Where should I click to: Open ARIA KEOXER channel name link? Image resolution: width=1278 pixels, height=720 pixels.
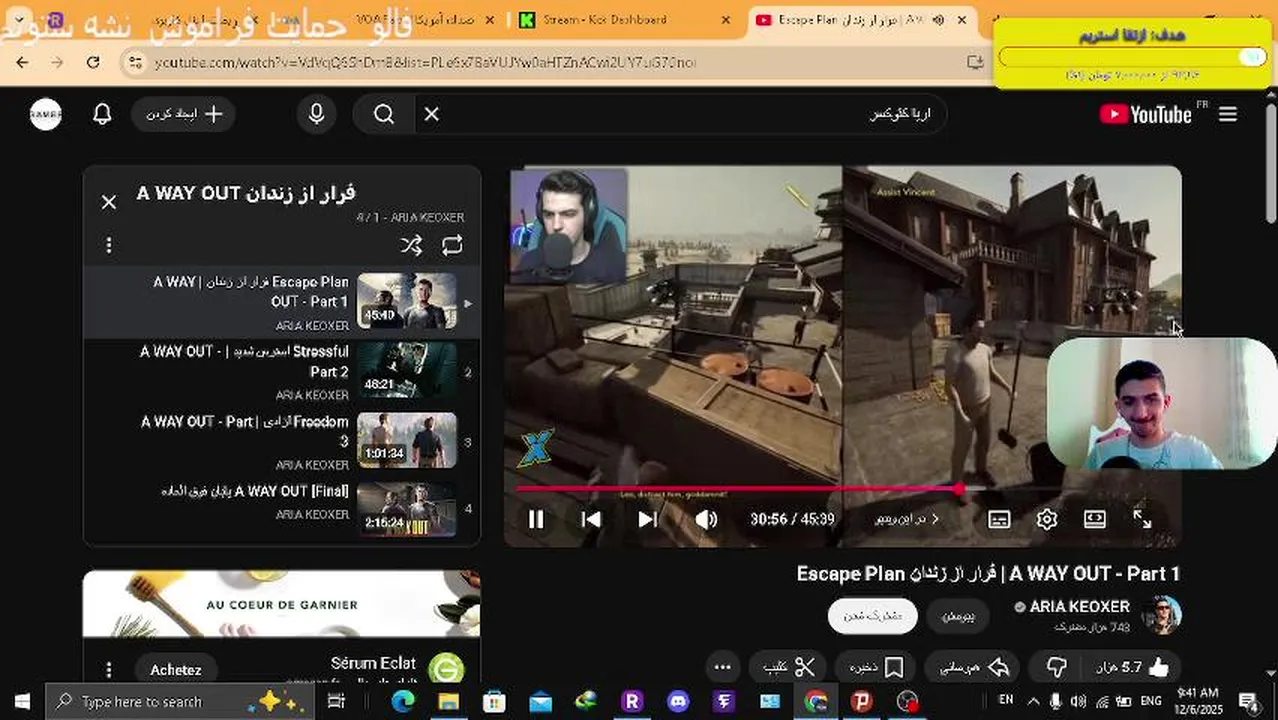(x=1079, y=606)
